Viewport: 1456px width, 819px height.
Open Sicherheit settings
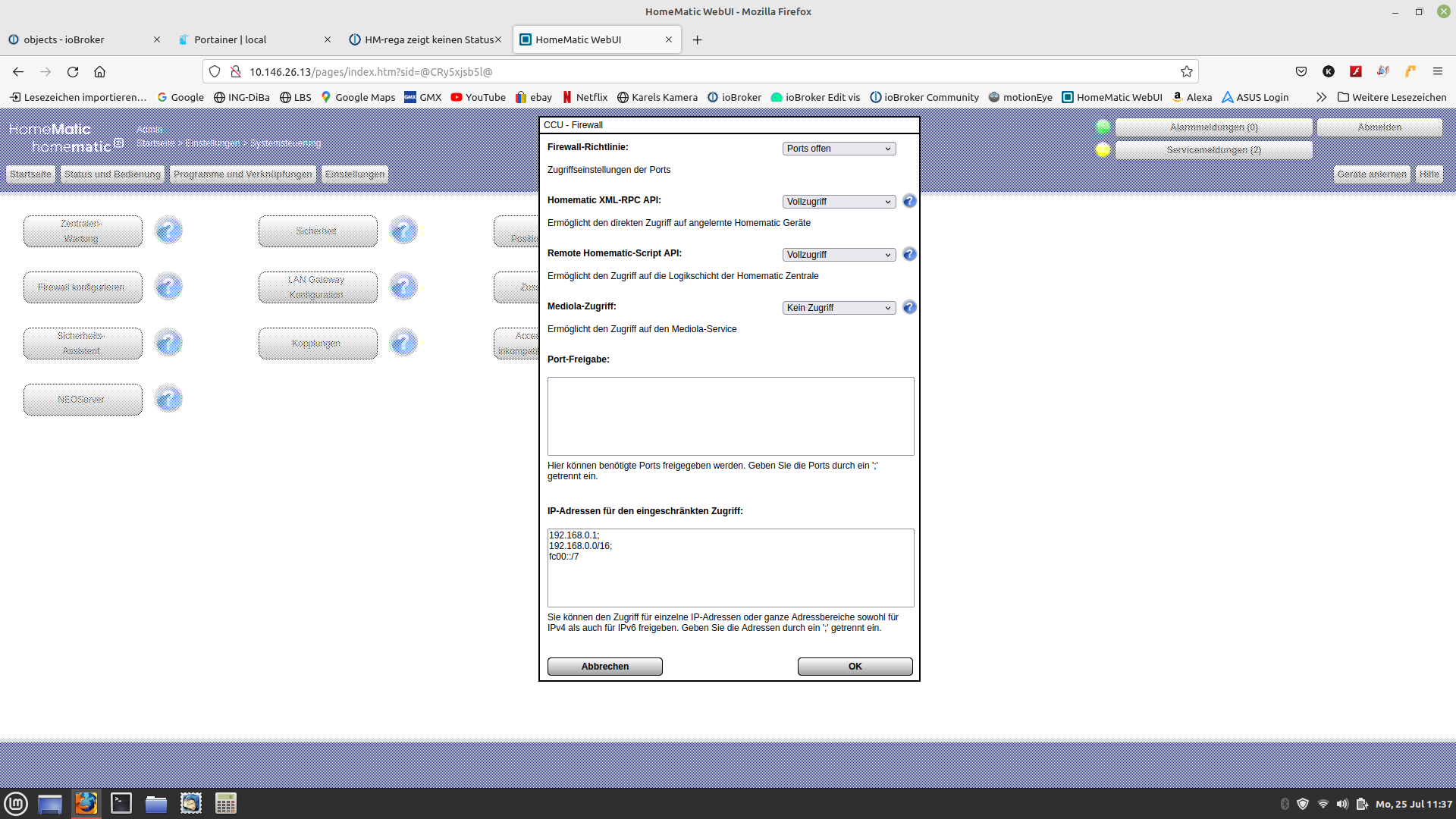(x=318, y=231)
